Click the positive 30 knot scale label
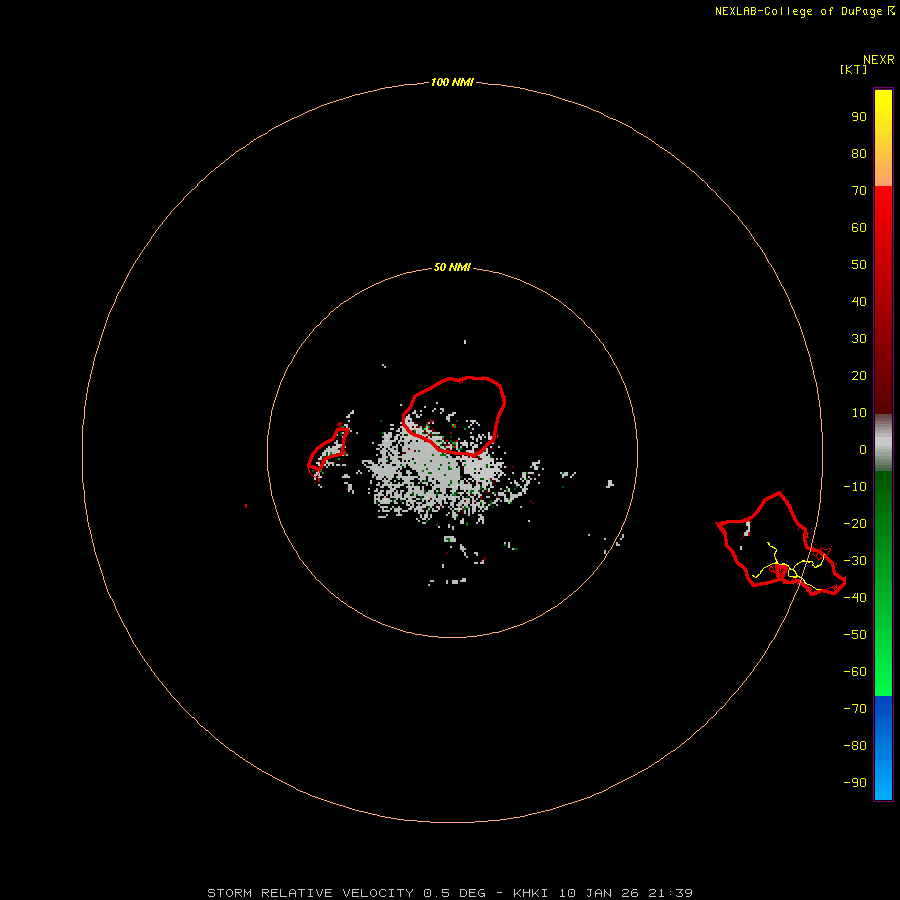900x900 pixels. (859, 339)
